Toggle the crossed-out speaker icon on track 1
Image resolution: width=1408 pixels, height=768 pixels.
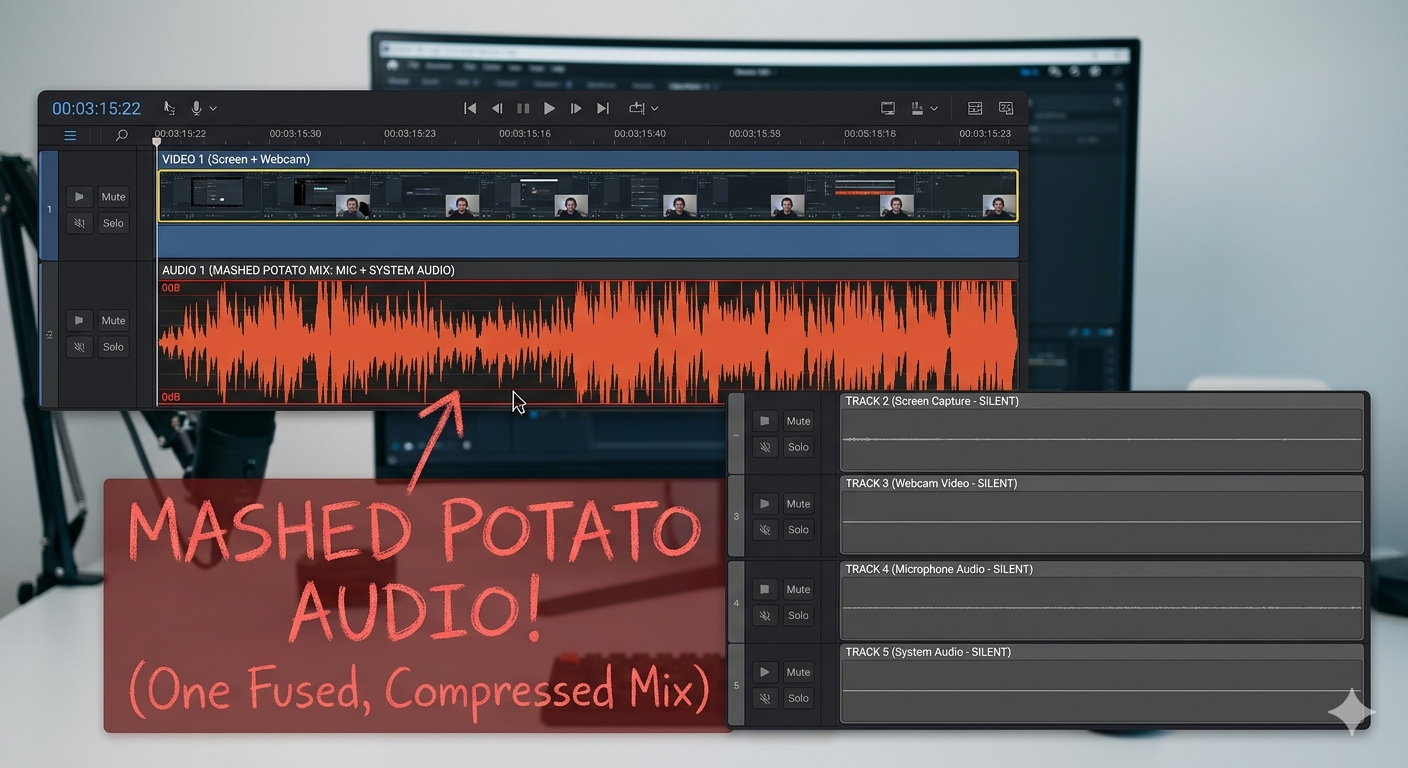coord(79,222)
